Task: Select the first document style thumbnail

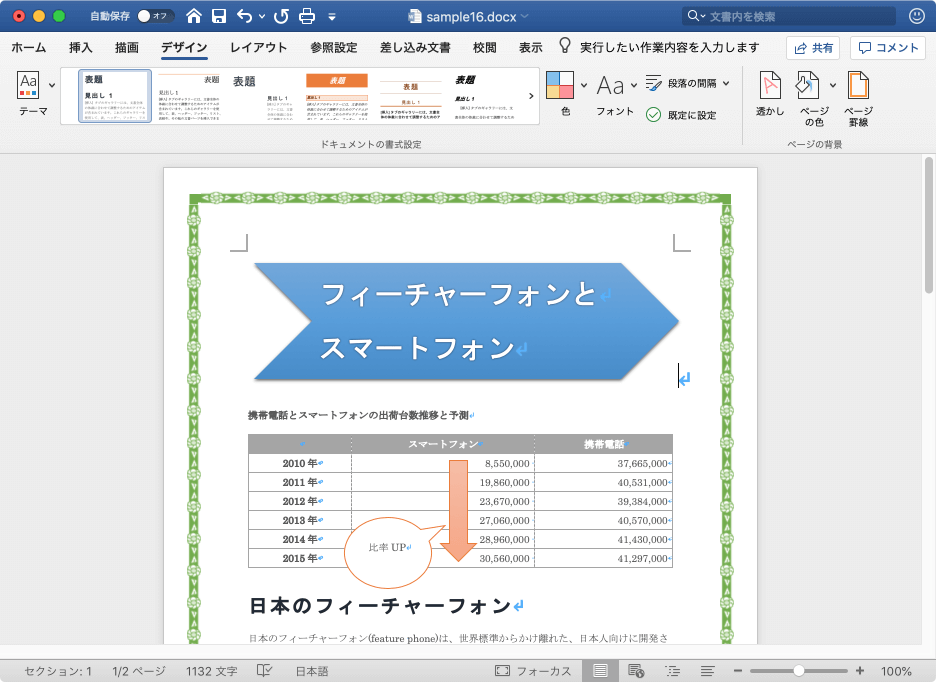Action: coord(115,96)
